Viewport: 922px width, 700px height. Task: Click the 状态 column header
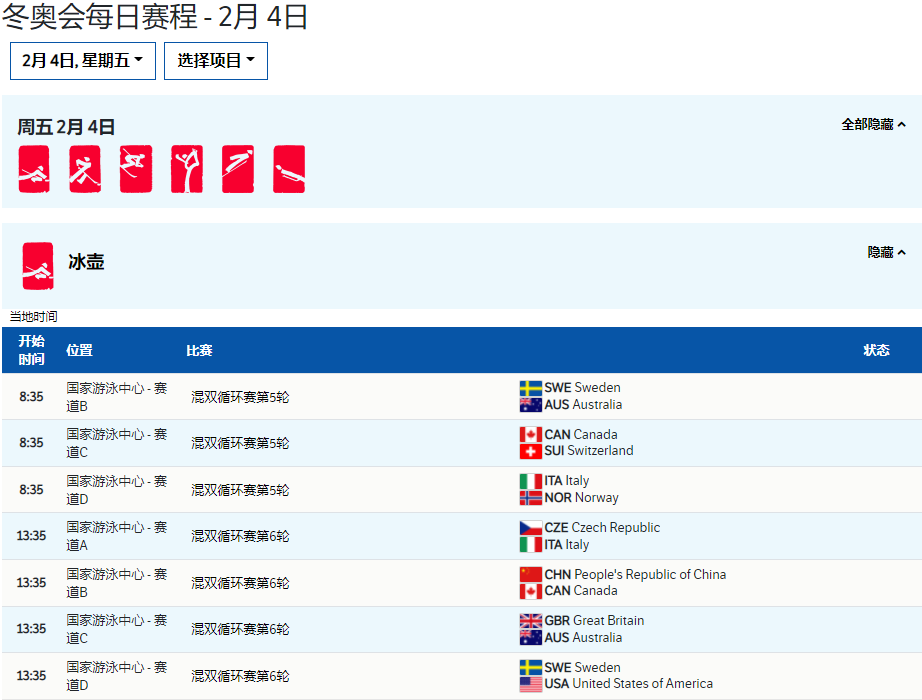876,350
